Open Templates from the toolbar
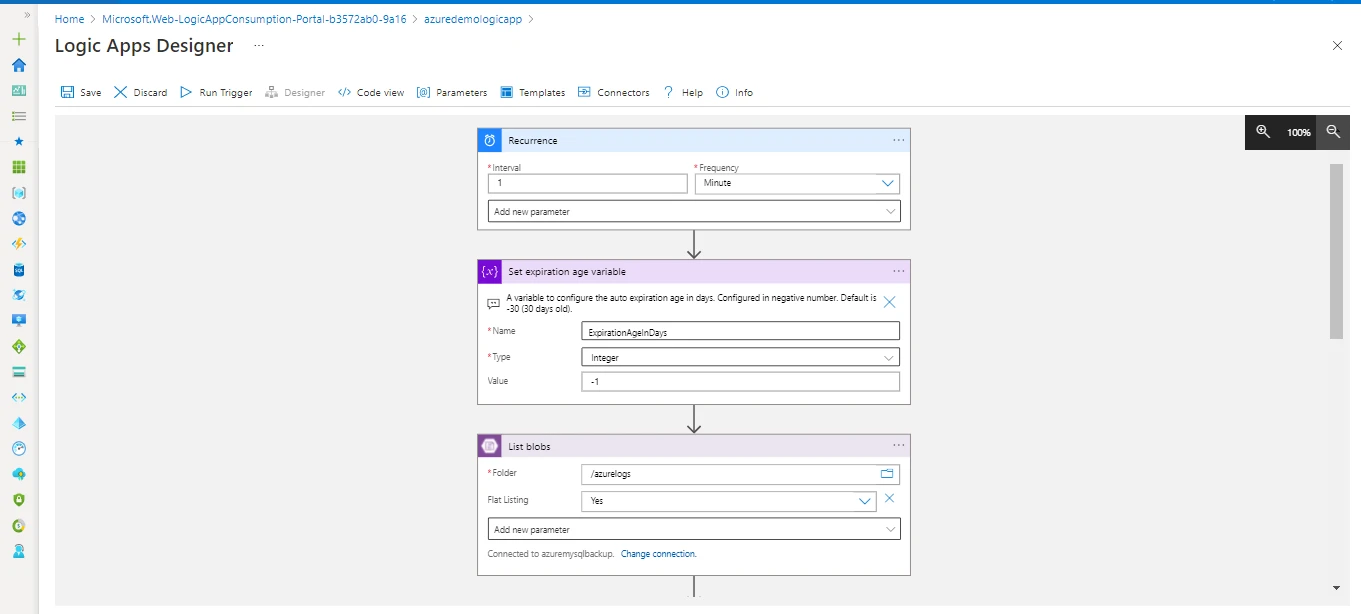This screenshot has height=614, width=1361. pyautogui.click(x=533, y=91)
